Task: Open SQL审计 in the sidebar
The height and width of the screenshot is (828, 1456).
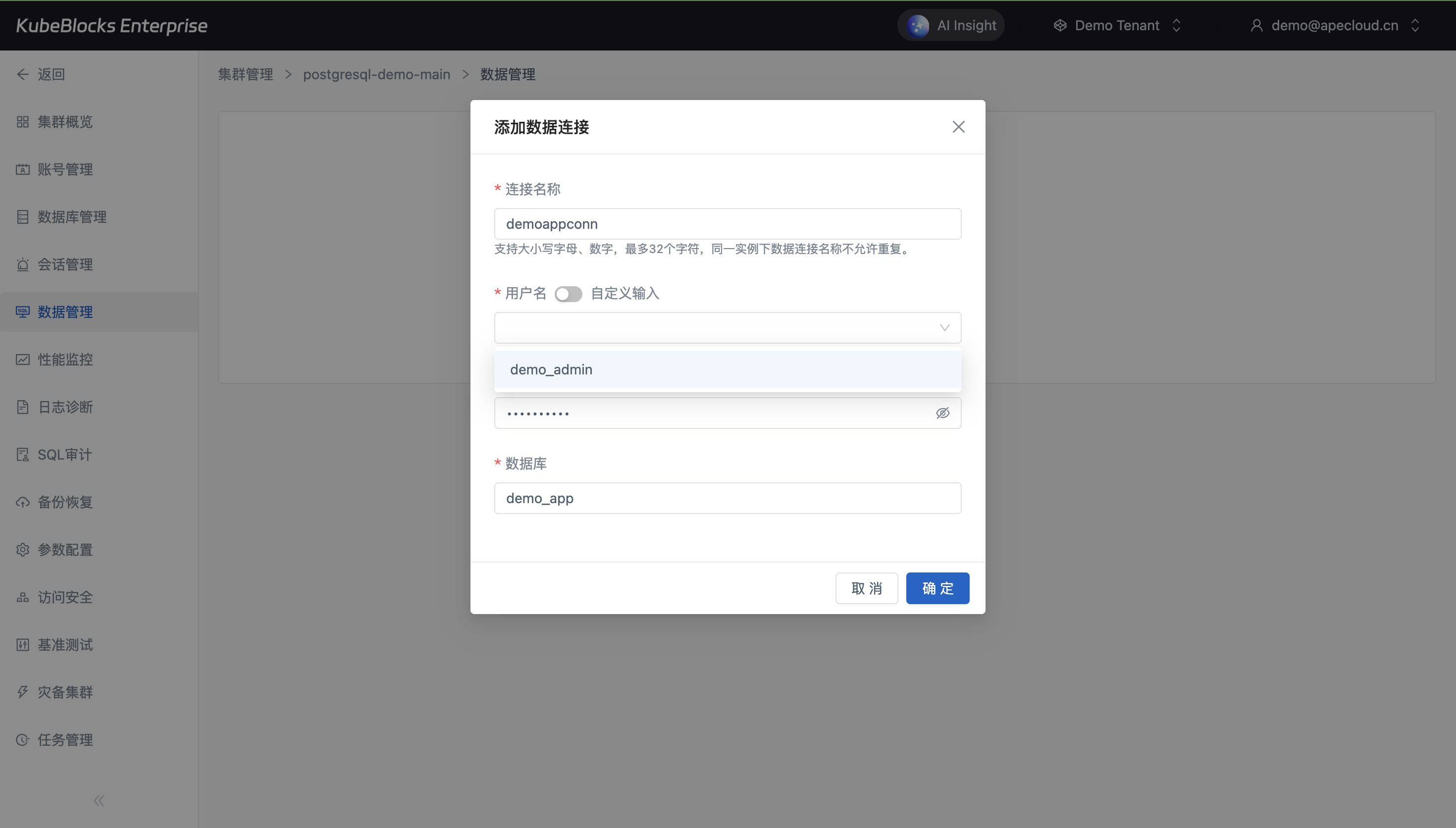Action: pos(64,455)
